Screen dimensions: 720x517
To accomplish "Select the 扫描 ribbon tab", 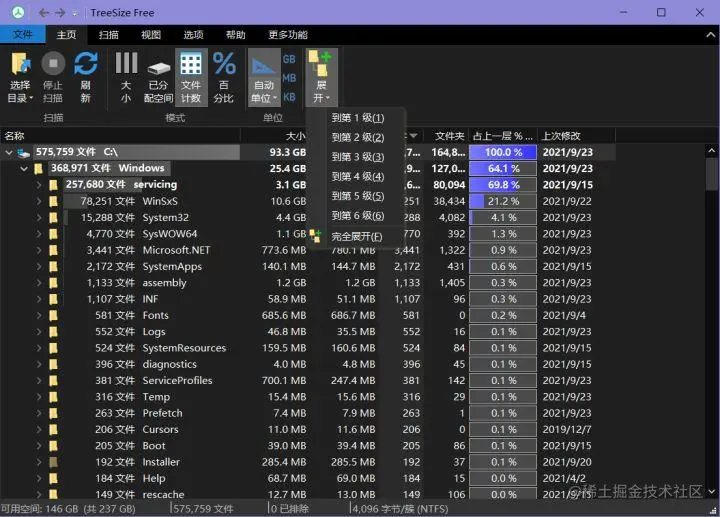I will [x=109, y=34].
